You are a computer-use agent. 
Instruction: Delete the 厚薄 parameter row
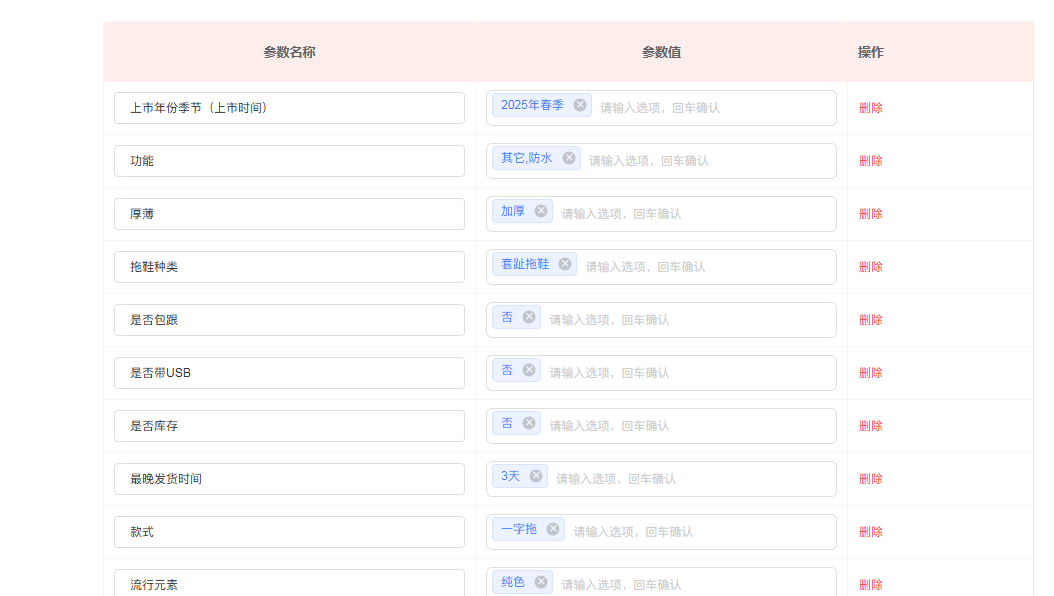[870, 214]
